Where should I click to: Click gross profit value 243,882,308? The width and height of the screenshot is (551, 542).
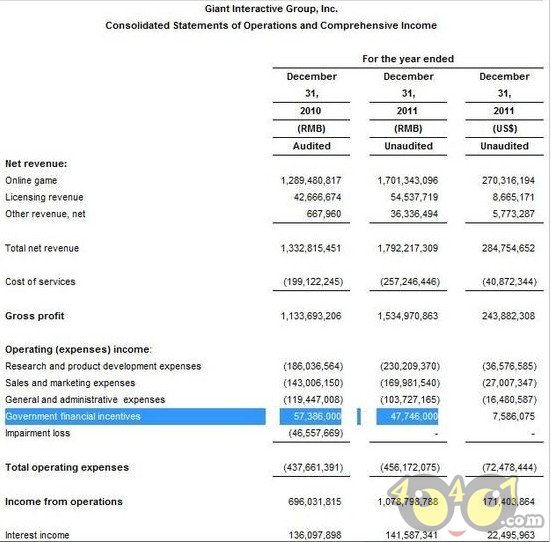point(508,316)
